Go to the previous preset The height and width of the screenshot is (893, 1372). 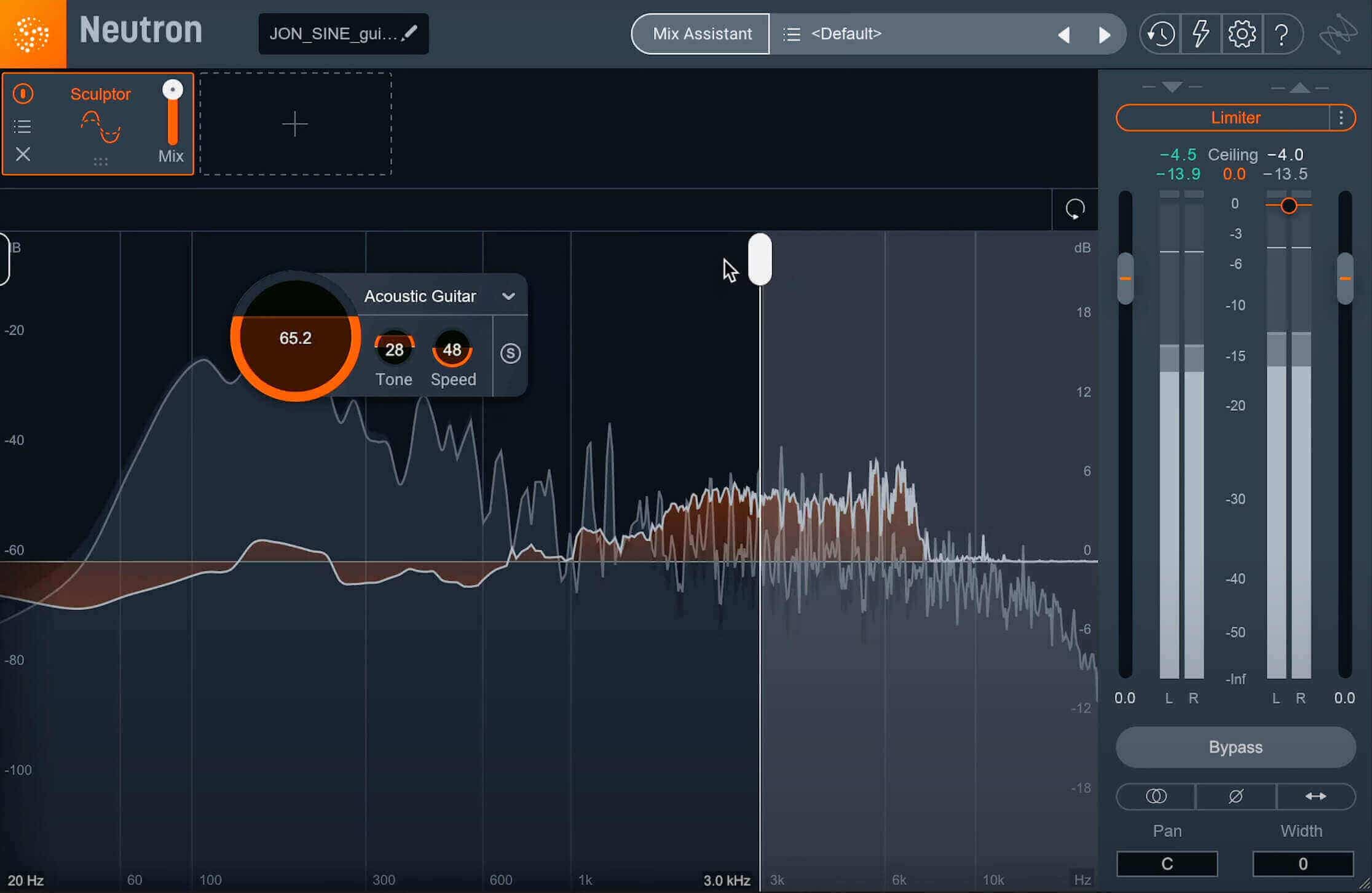pos(1064,35)
